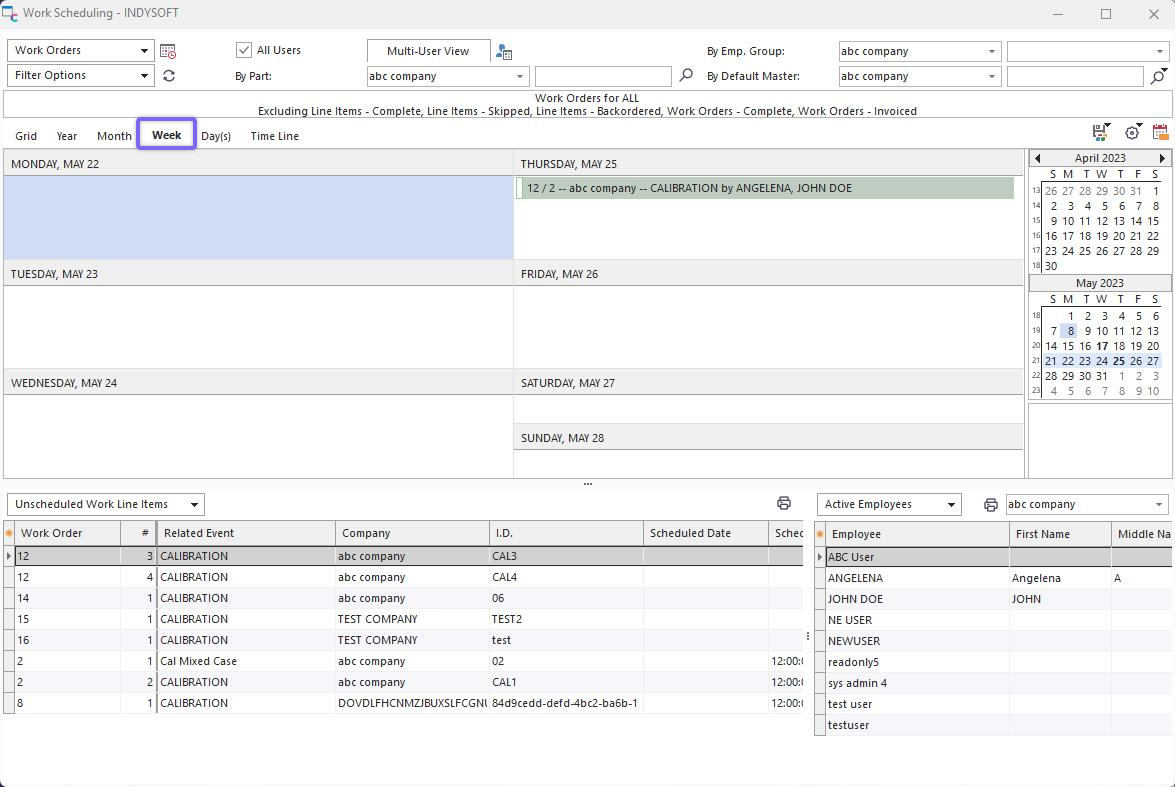Print the Active Employees list
This screenshot has width=1175, height=787.
[991, 505]
